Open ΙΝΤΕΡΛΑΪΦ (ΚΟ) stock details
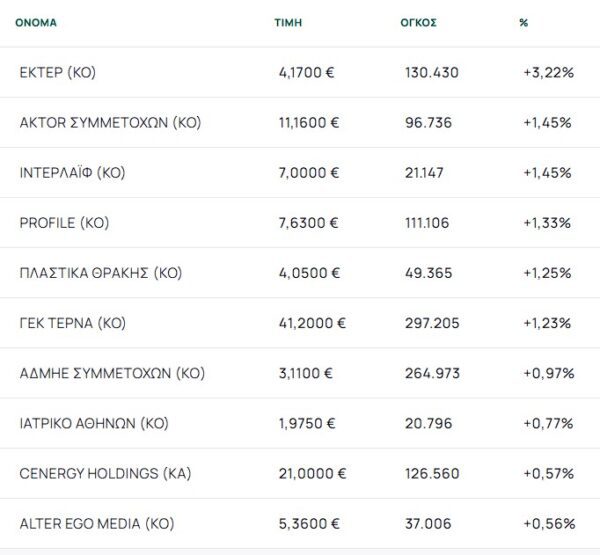600x555 pixels. 72,173
